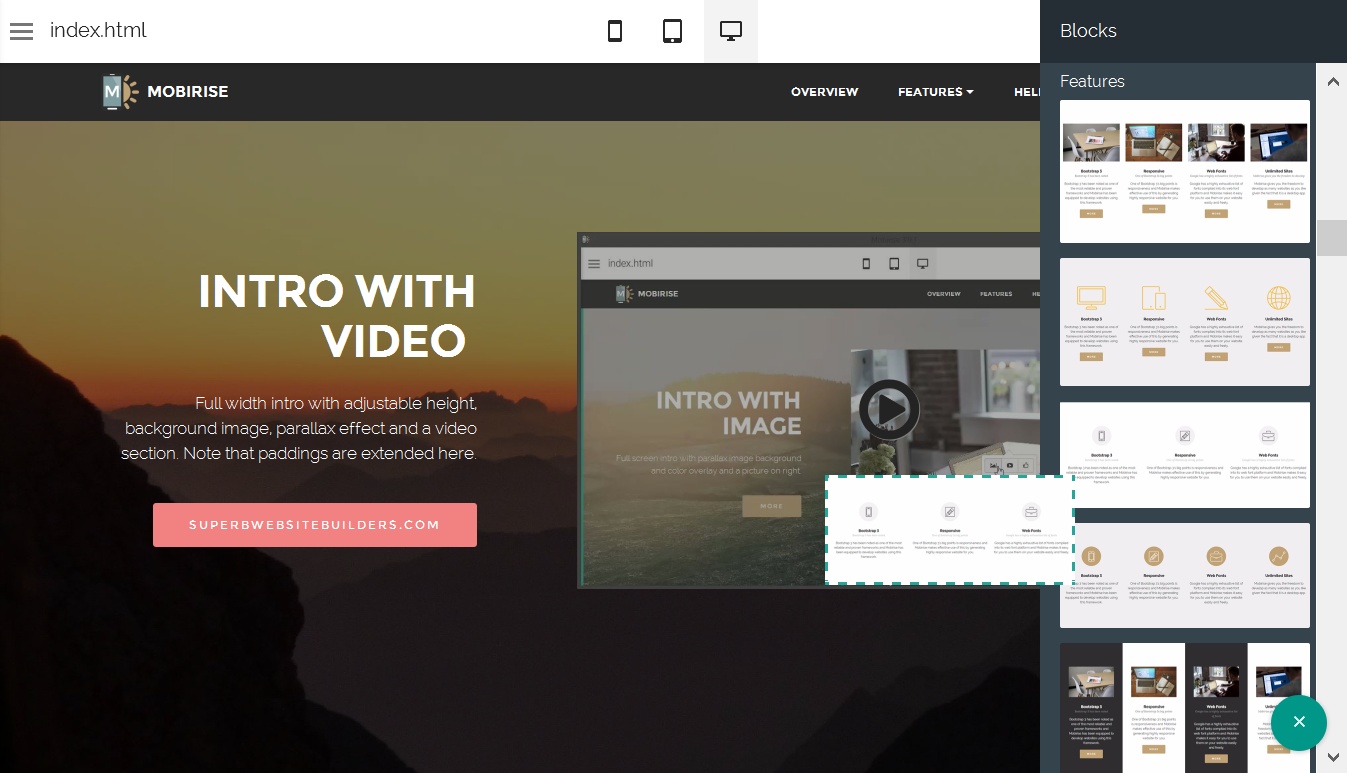This screenshot has height=773, width=1347.
Task: Select the desktop preview mode
Action: pos(730,31)
